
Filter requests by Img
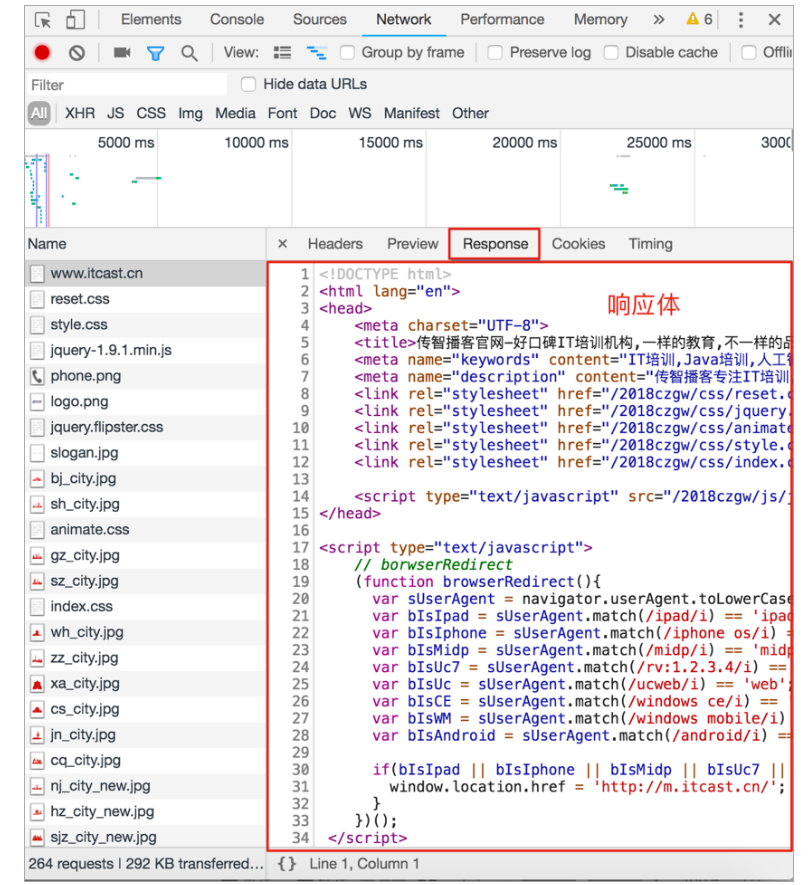[x=191, y=113]
